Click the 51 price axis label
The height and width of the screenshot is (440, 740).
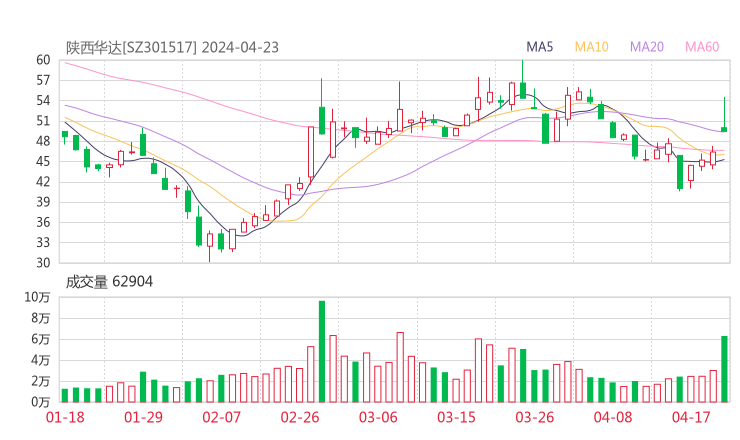click(43, 121)
